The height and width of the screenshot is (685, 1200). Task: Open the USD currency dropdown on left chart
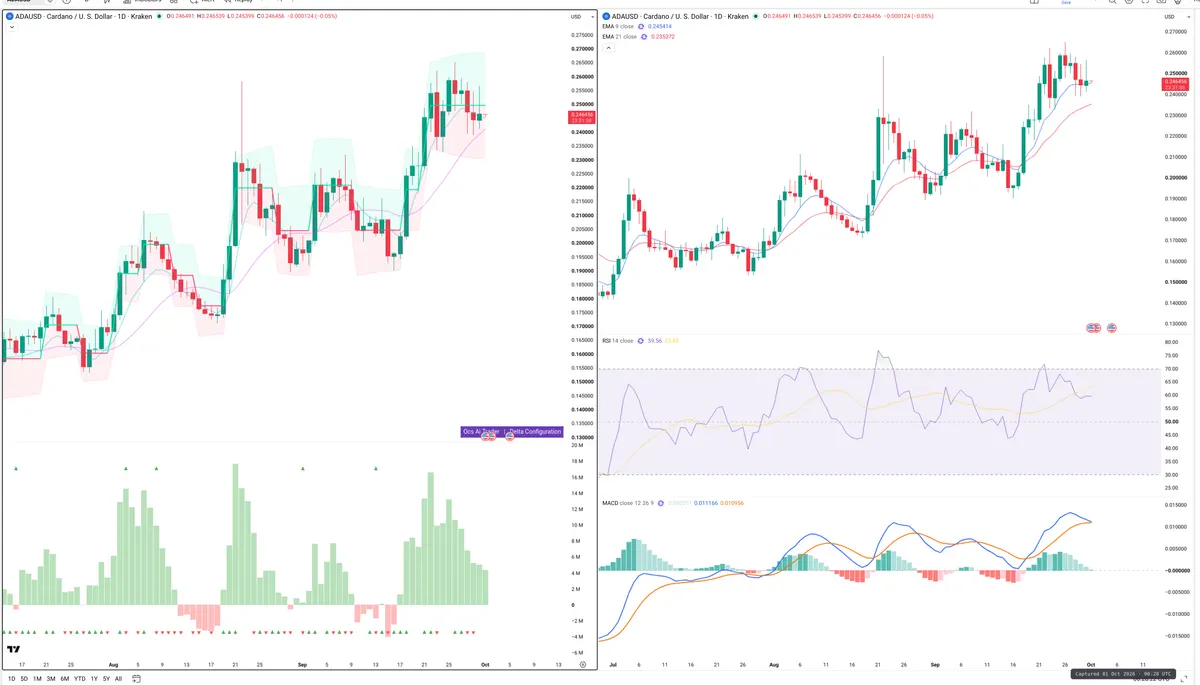[x=575, y=17]
